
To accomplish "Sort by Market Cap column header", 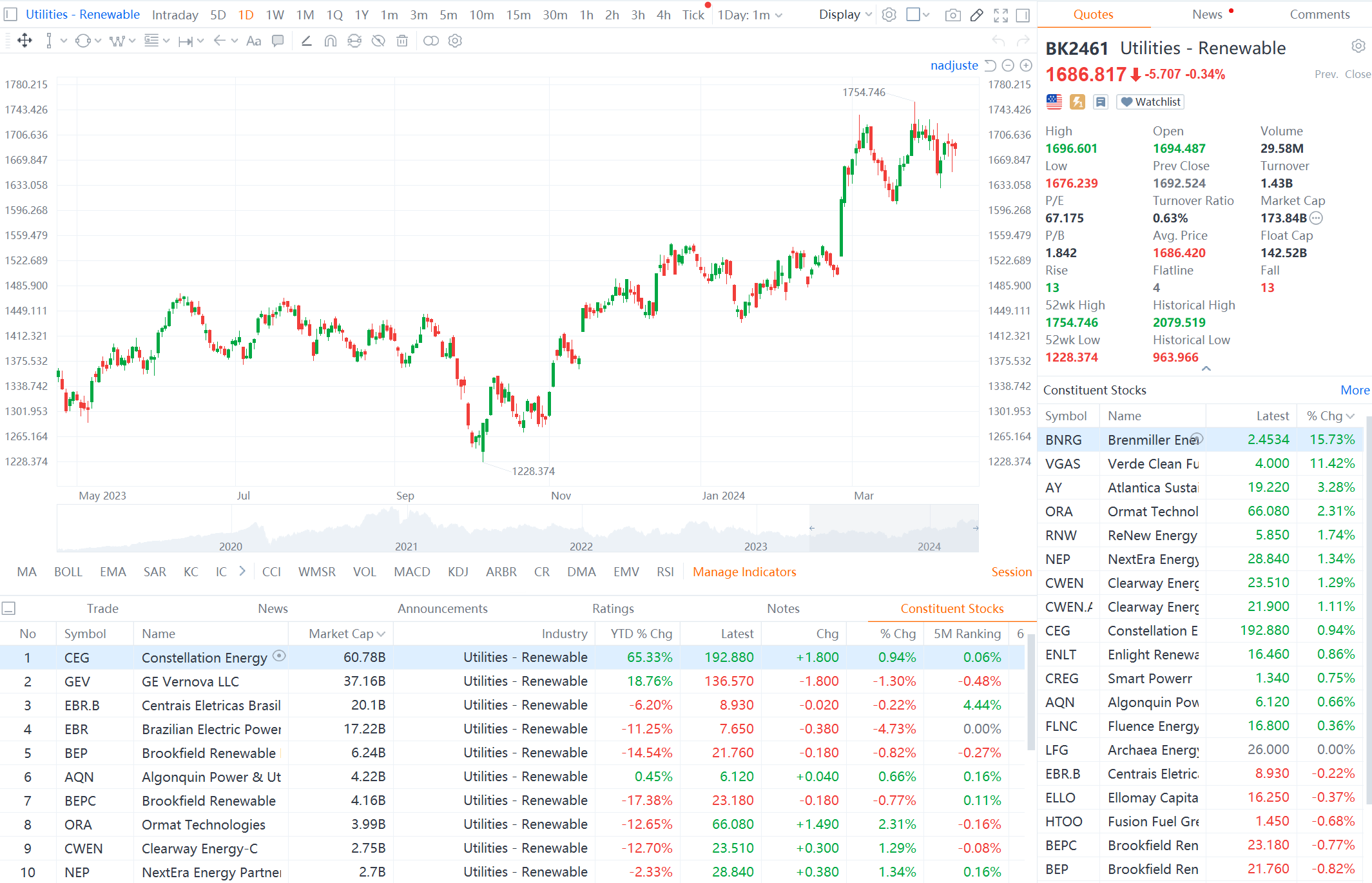I will point(347,634).
